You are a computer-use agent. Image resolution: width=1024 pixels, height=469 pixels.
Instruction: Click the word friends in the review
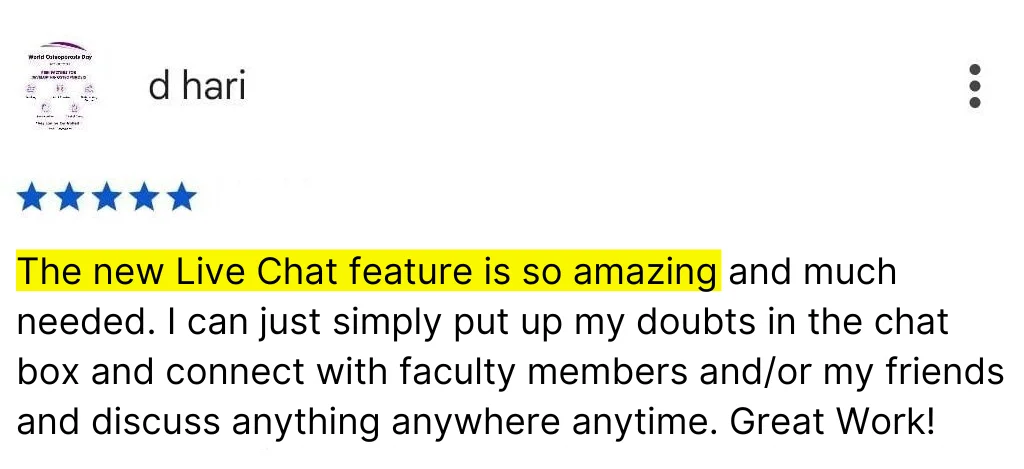pos(944,372)
